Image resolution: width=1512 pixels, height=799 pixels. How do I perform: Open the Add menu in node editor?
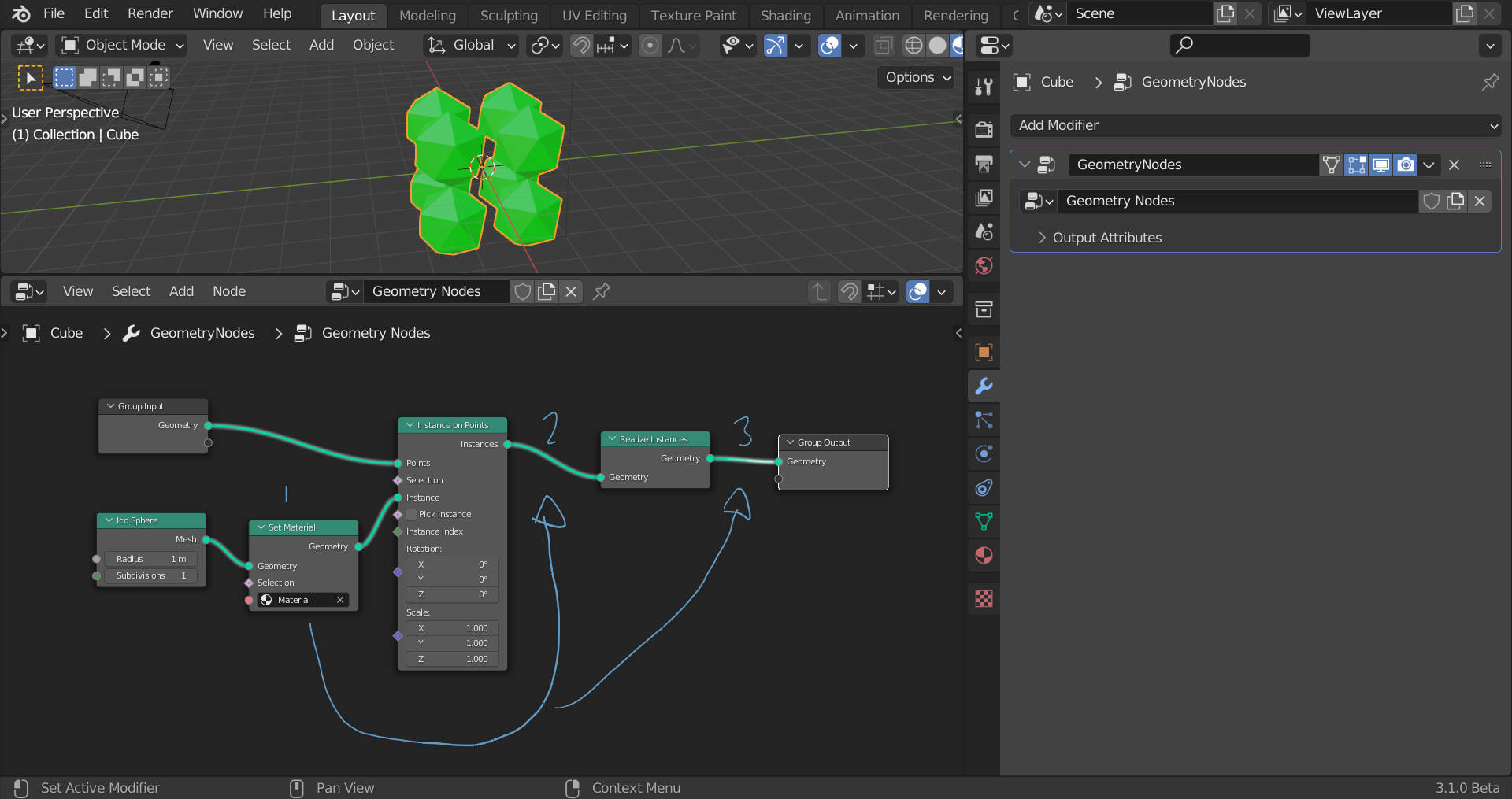click(x=181, y=291)
